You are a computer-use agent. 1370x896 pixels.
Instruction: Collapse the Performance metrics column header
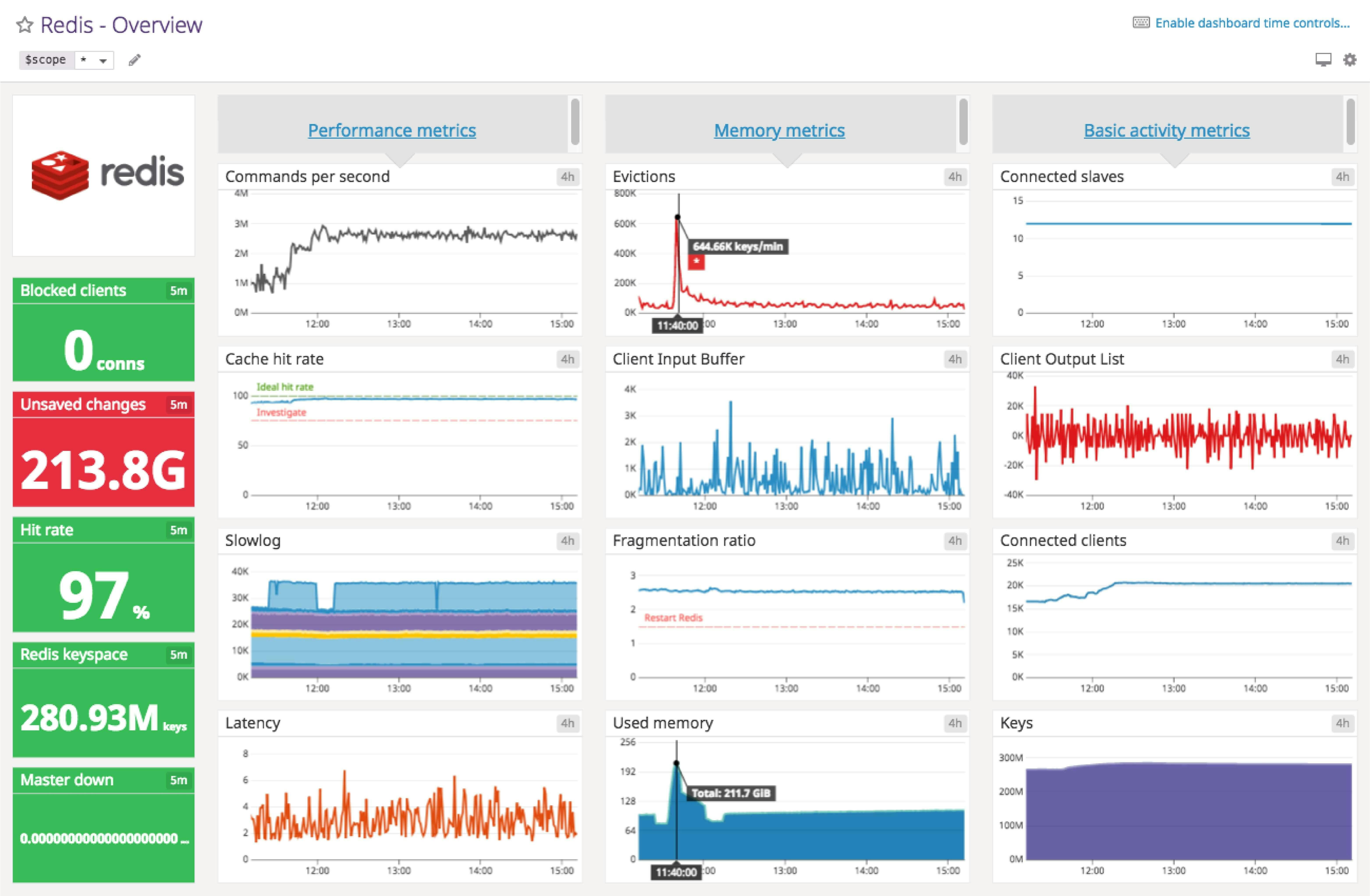392,130
